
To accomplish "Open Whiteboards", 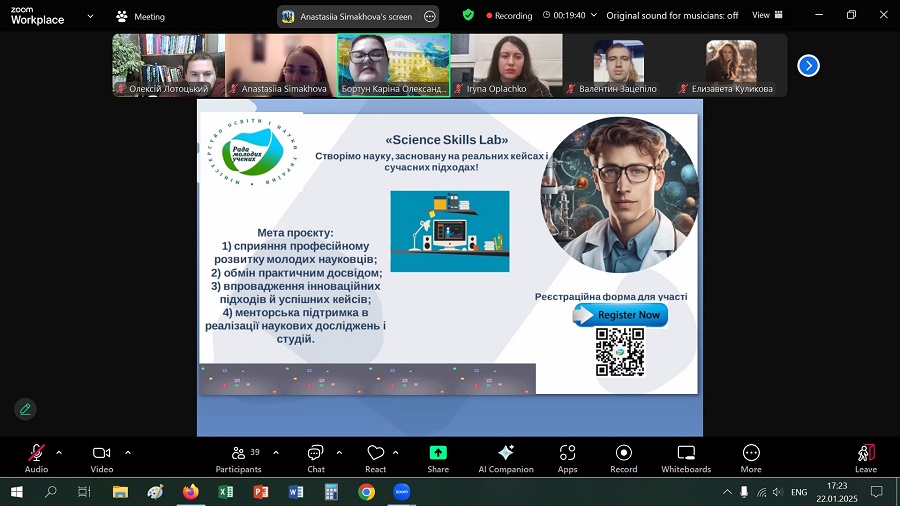I will click(686, 456).
